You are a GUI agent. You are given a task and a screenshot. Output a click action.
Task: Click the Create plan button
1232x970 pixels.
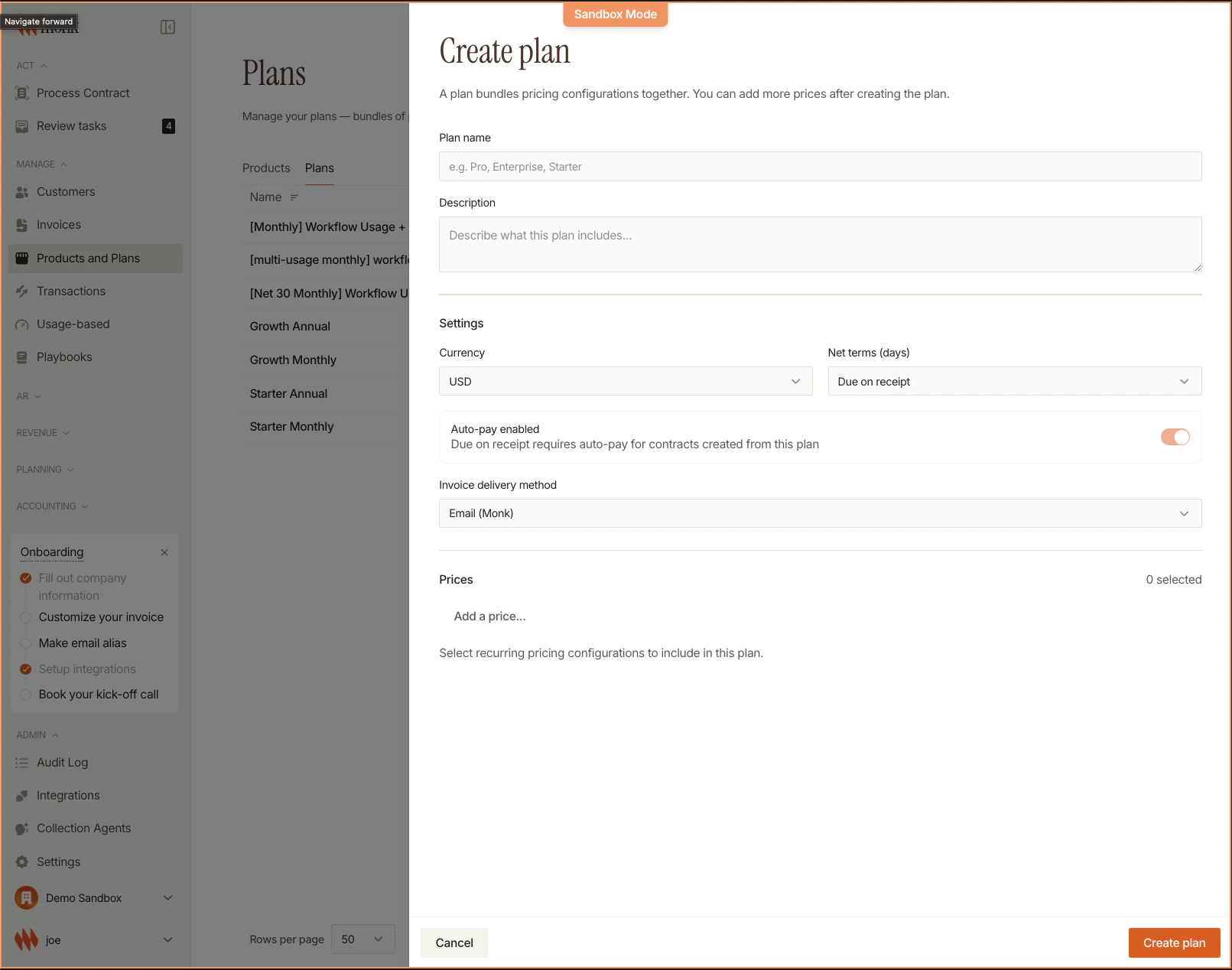click(x=1174, y=942)
